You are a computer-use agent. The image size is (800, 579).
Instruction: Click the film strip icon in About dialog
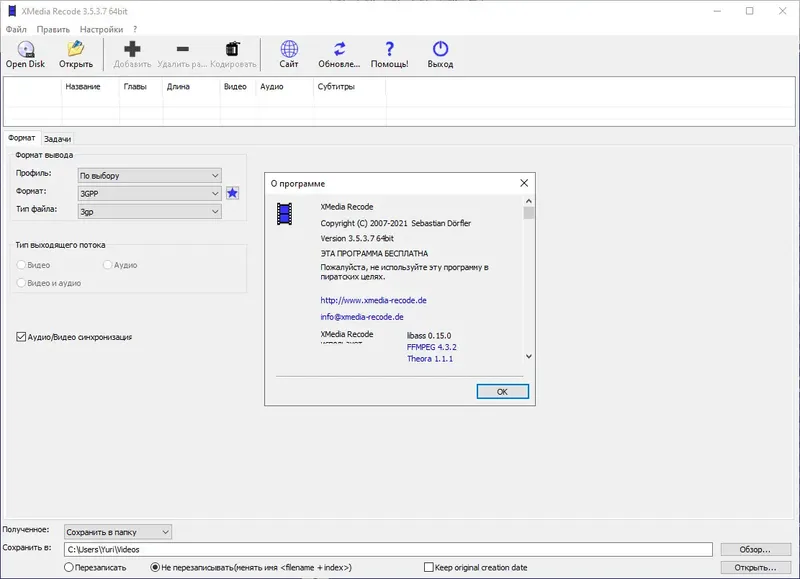[x=286, y=212]
